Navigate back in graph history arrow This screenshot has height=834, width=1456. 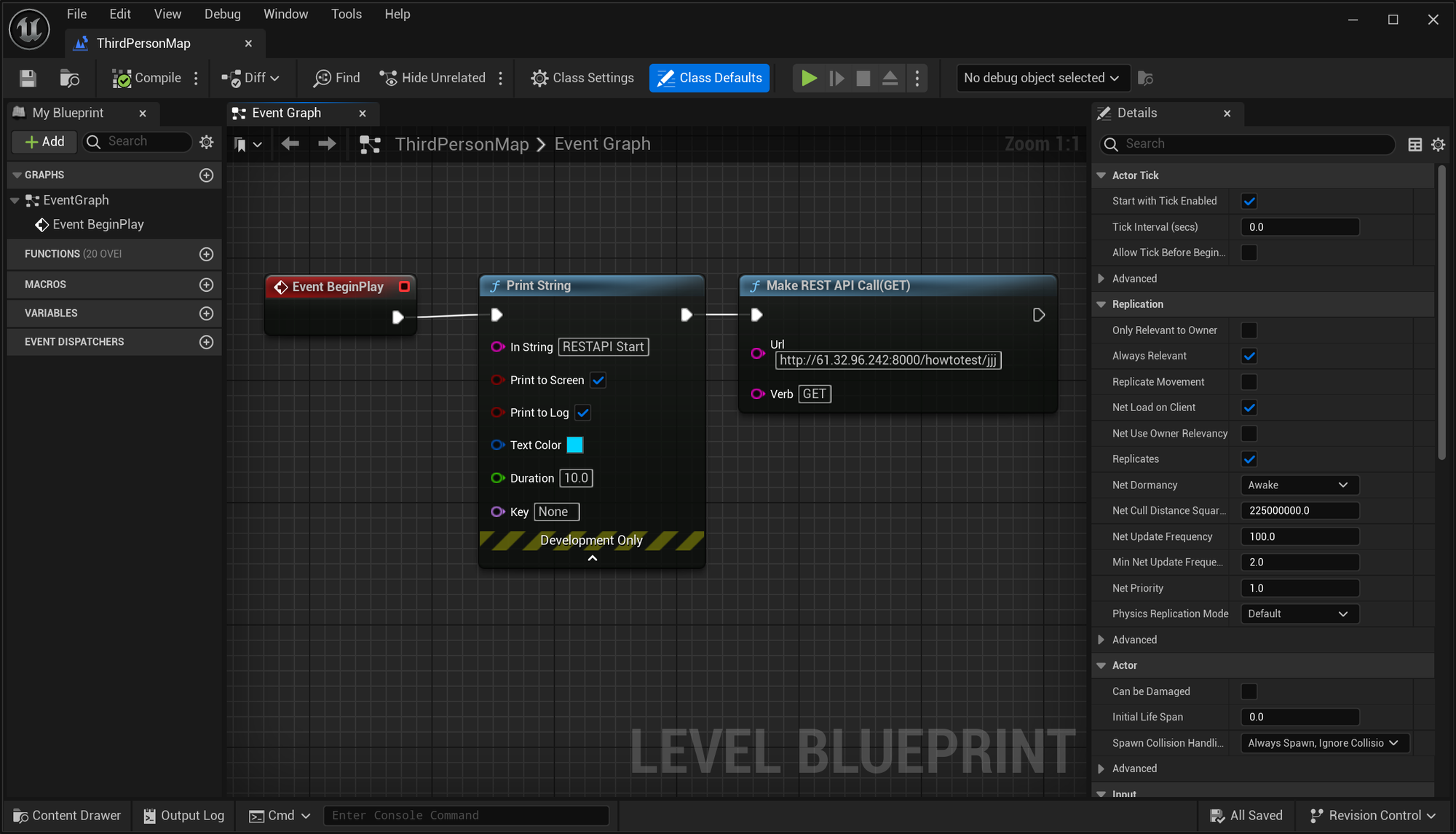pyautogui.click(x=290, y=144)
